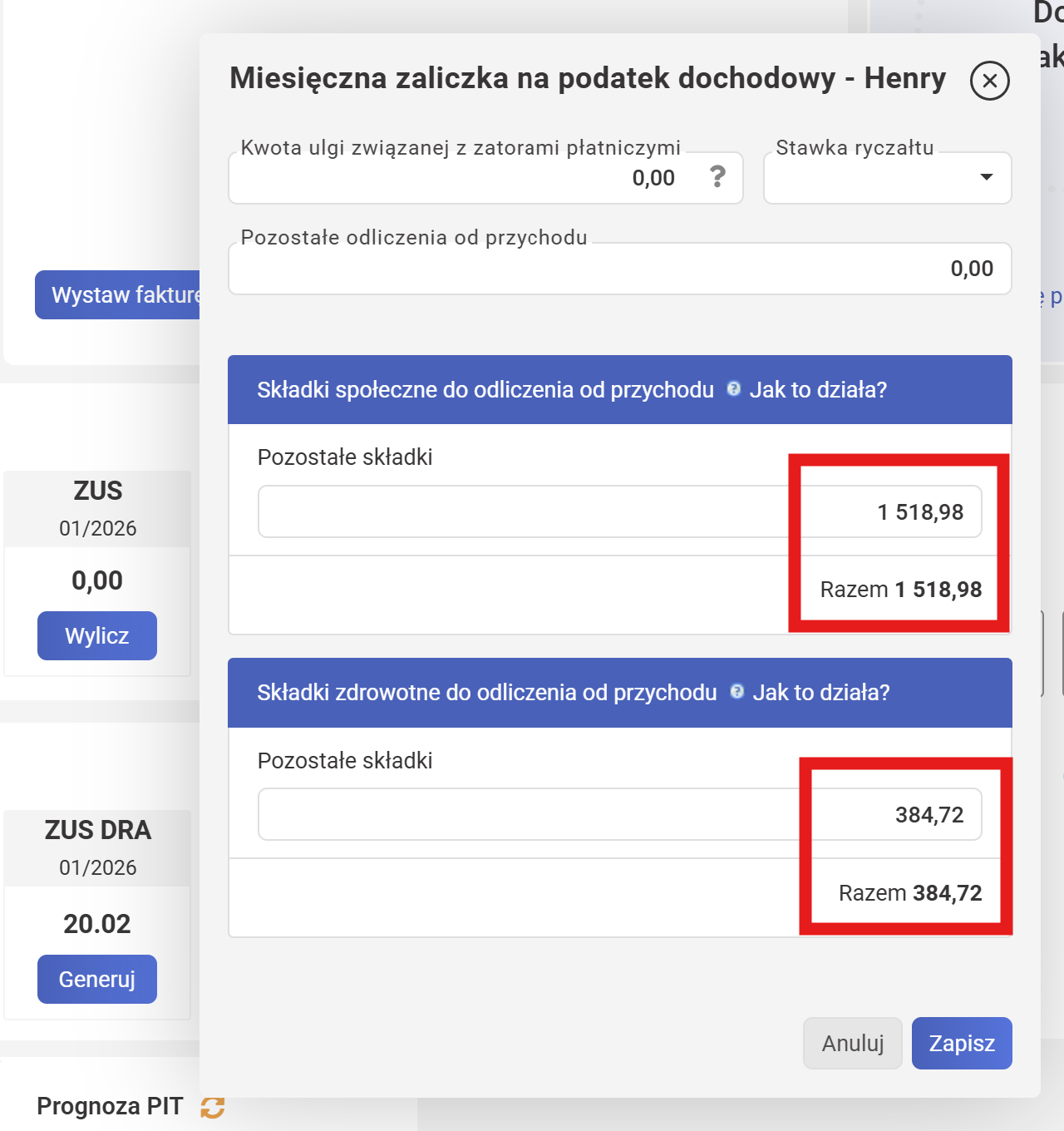Refresh Prognoza PIT with the orange arrows icon
Image resolution: width=1064 pixels, height=1131 pixels.
pyautogui.click(x=213, y=1107)
